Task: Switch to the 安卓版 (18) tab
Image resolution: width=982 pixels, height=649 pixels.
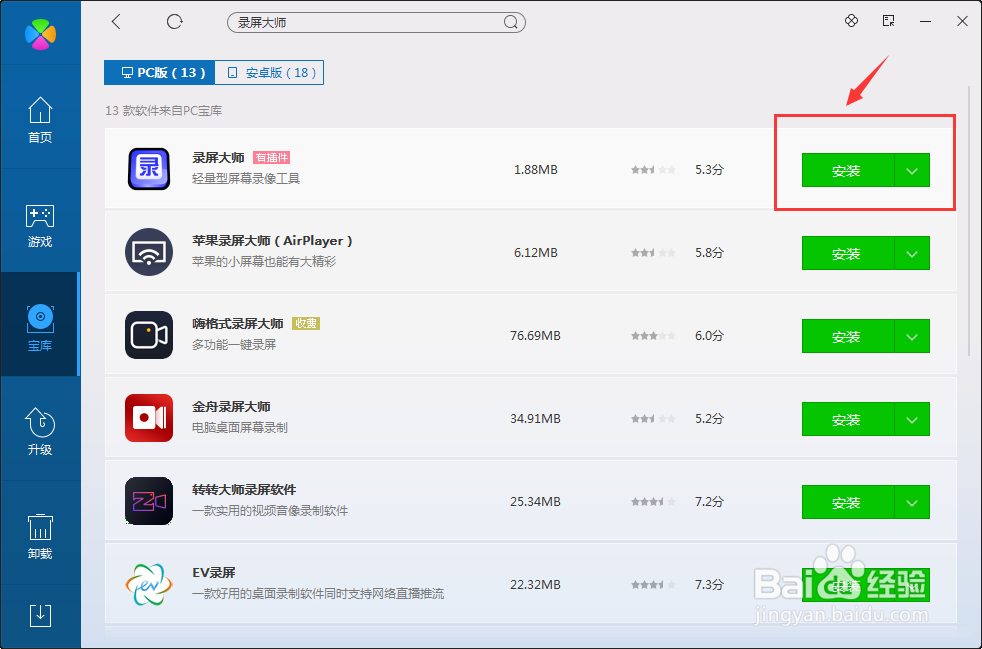Action: coord(269,73)
